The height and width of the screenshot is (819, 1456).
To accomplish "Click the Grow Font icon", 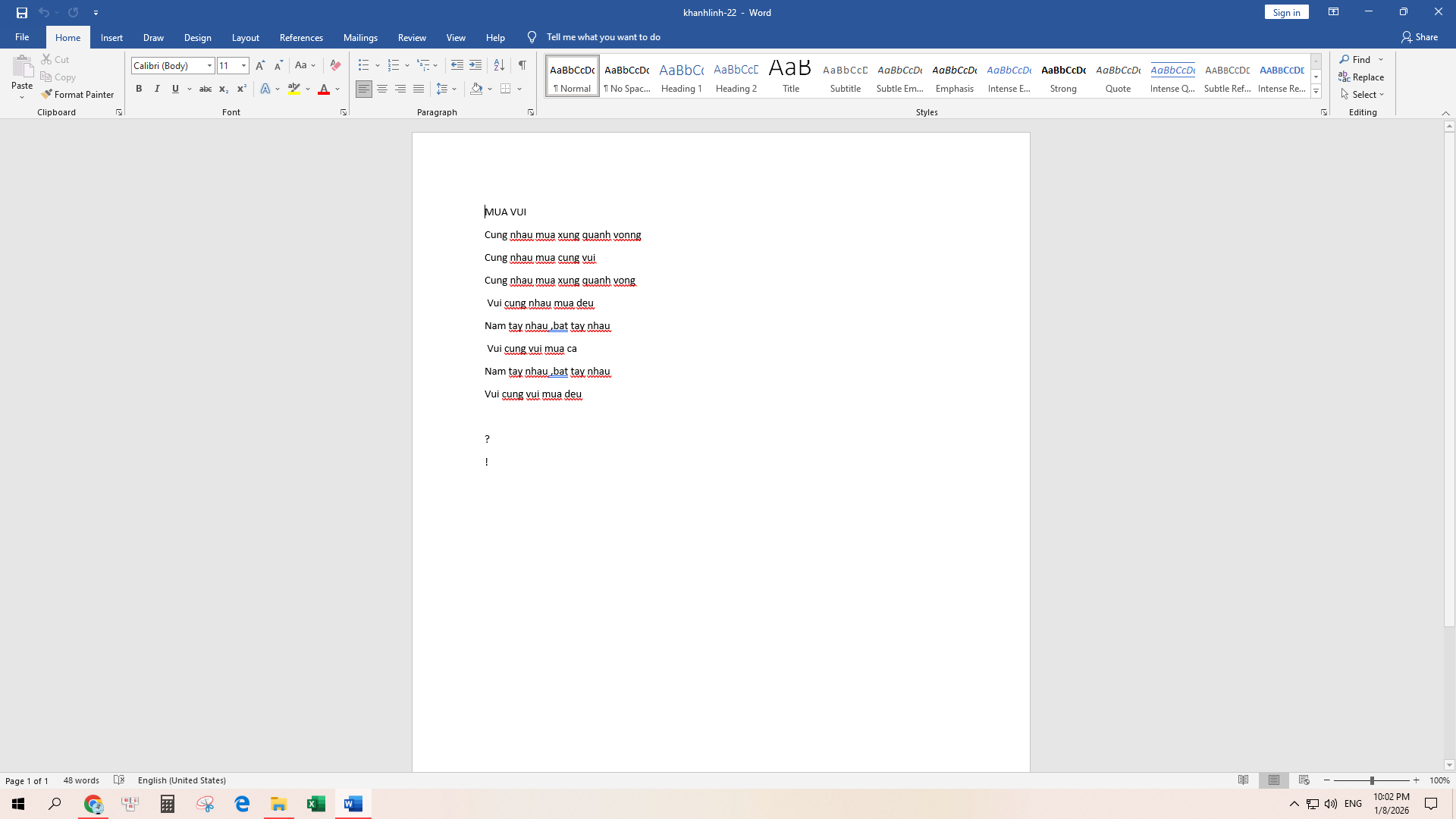I will [x=260, y=66].
